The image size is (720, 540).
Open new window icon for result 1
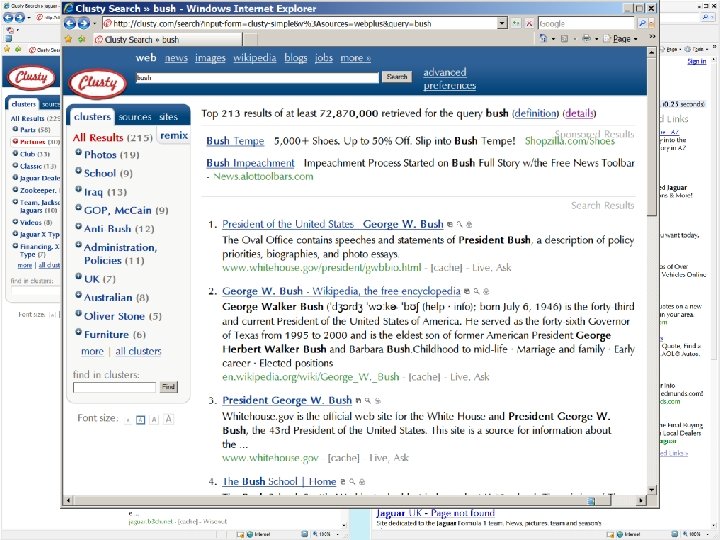pos(450,225)
